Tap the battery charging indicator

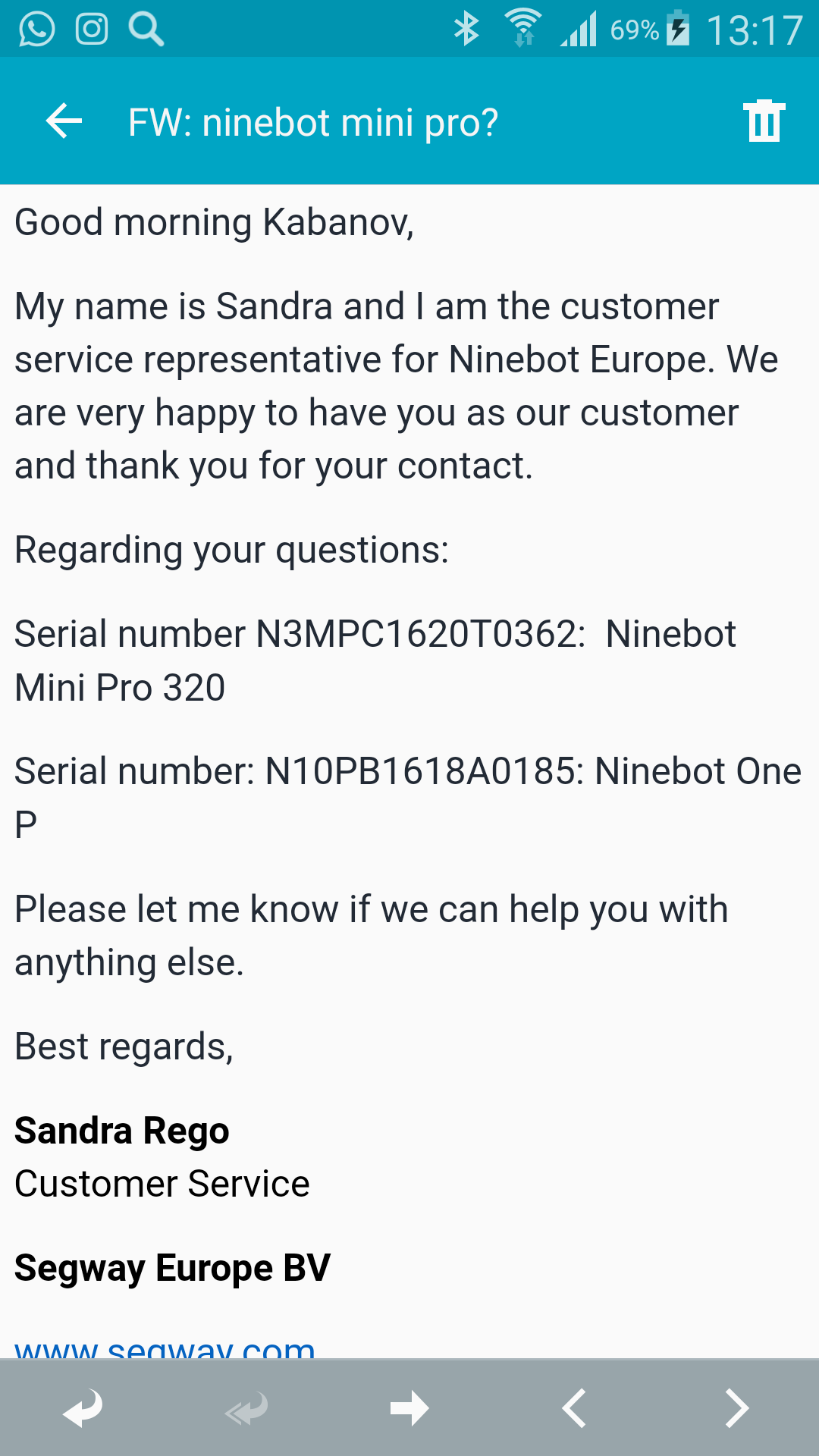(678, 30)
